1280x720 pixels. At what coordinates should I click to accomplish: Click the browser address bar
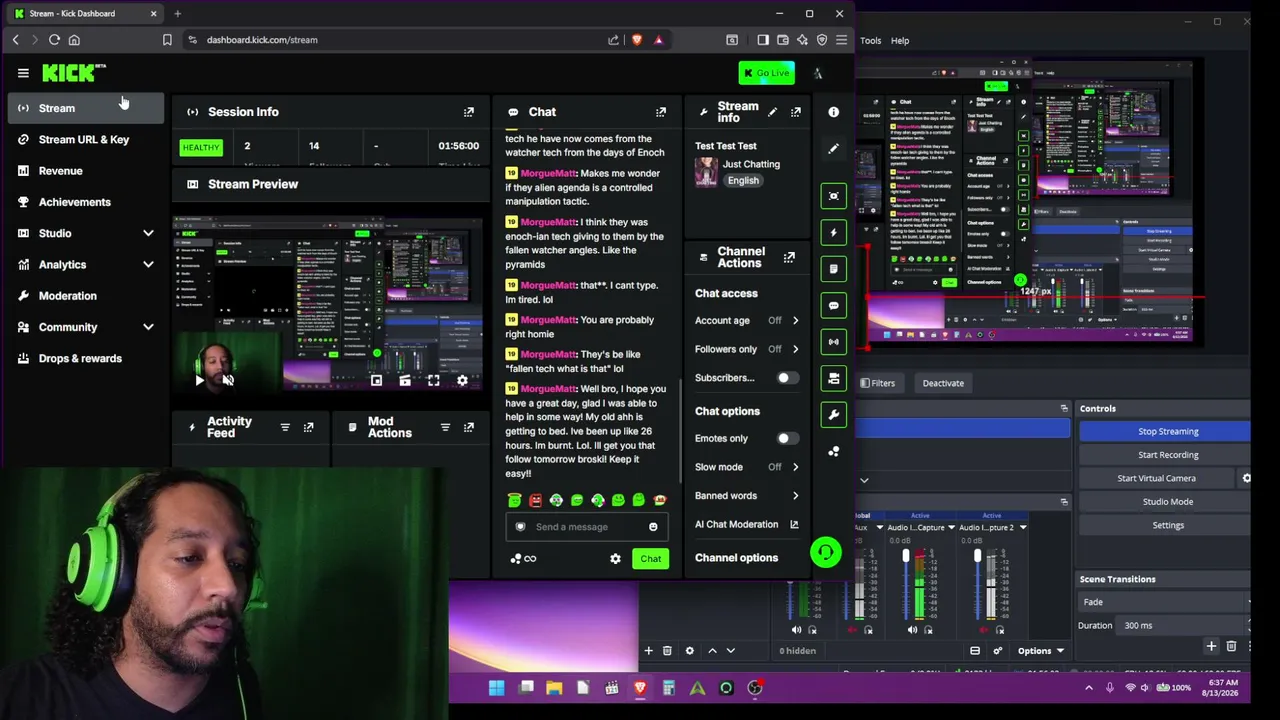[400, 40]
